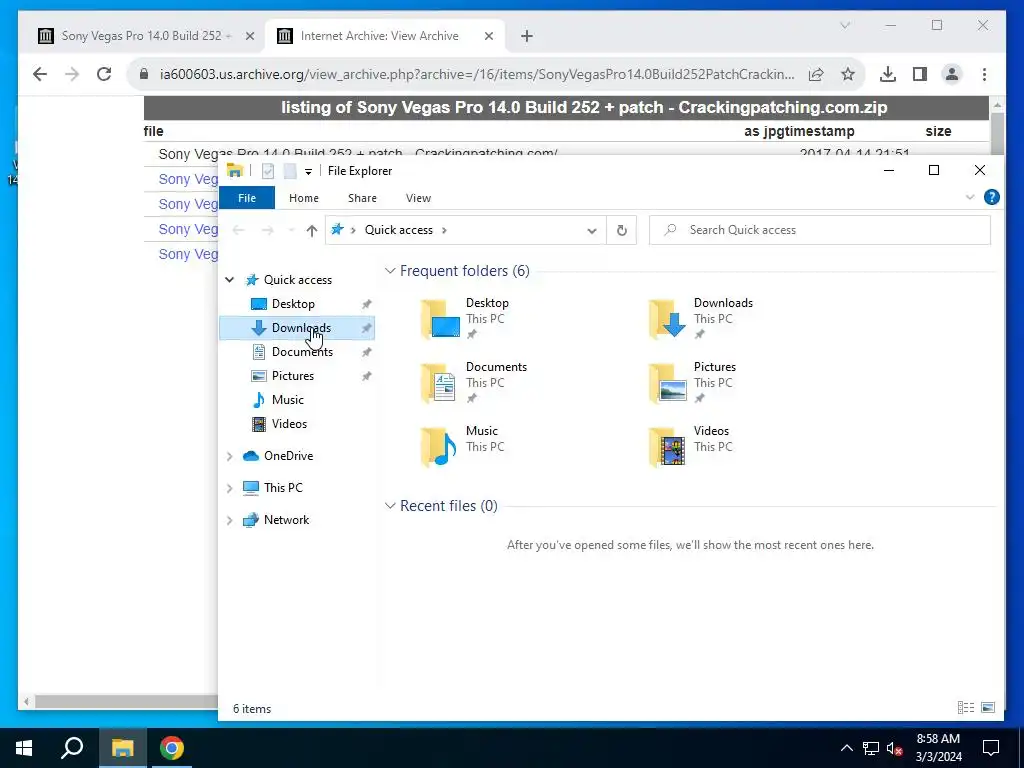This screenshot has height=768, width=1024.
Task: Select Downloads in the navigation pane
Action: [301, 328]
